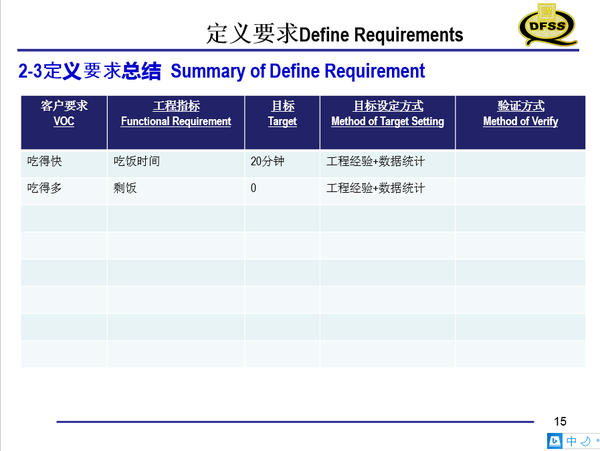Select 工程经验+数据统计 in the 吃得快 row
Viewport: 600px width, 451px height.
coord(388,163)
